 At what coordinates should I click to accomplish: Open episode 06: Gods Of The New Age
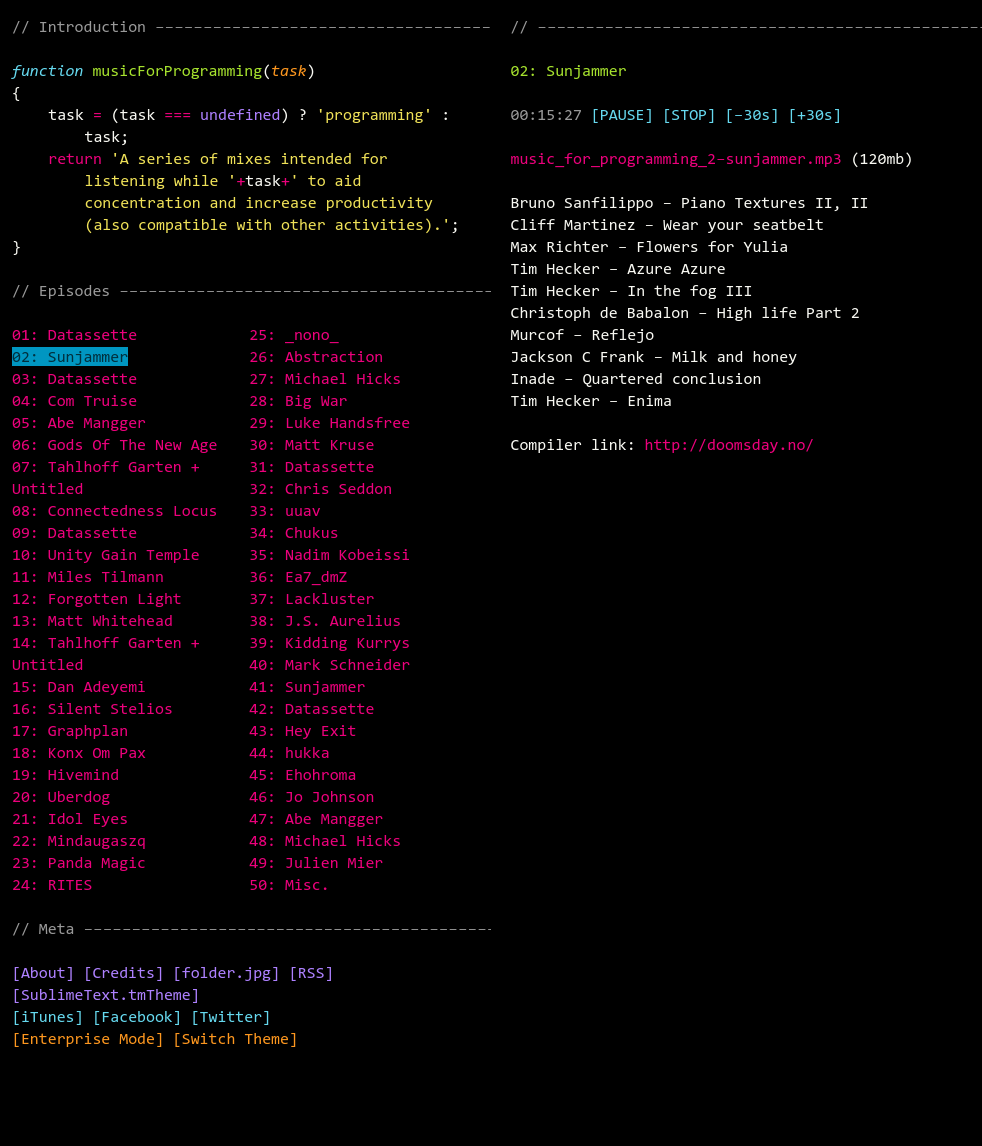point(115,445)
